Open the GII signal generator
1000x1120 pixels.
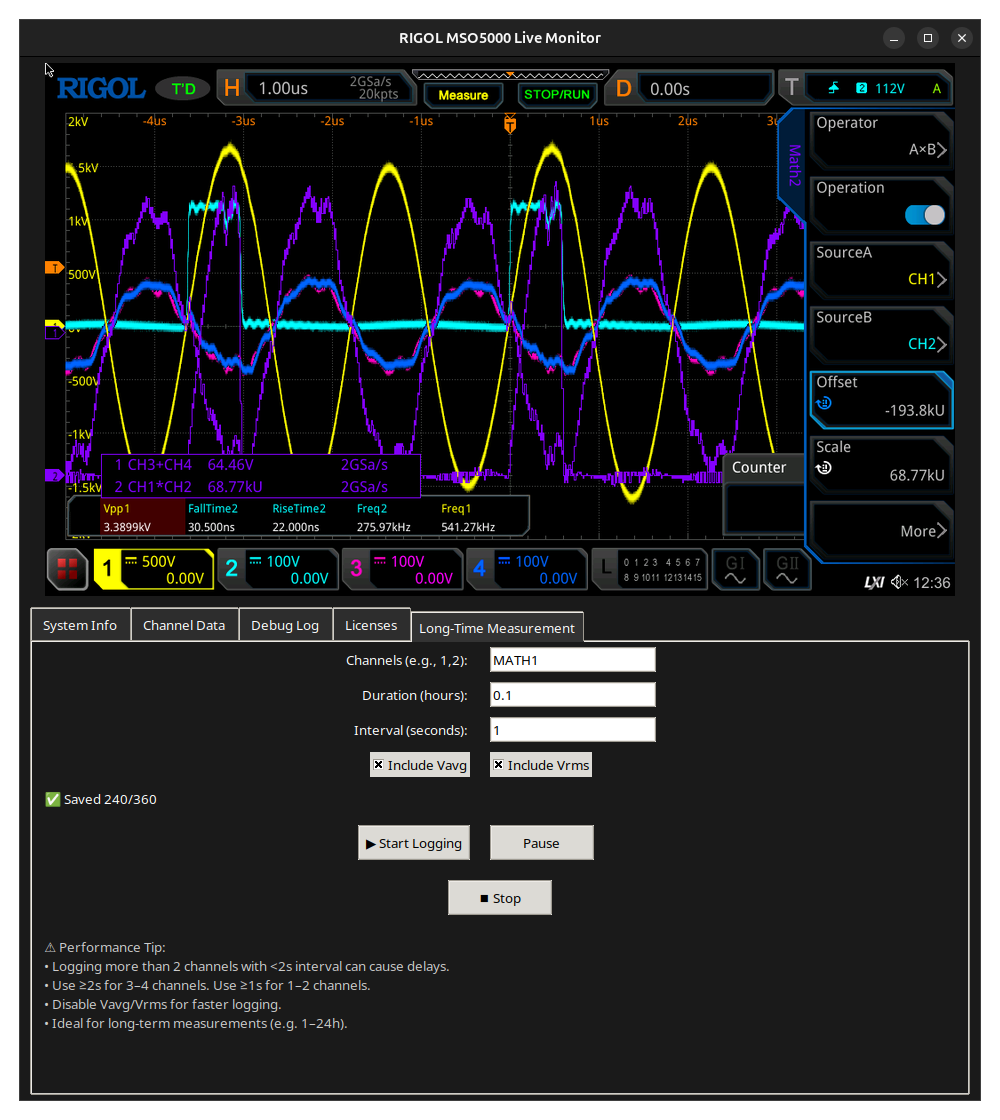pyautogui.click(x=787, y=569)
